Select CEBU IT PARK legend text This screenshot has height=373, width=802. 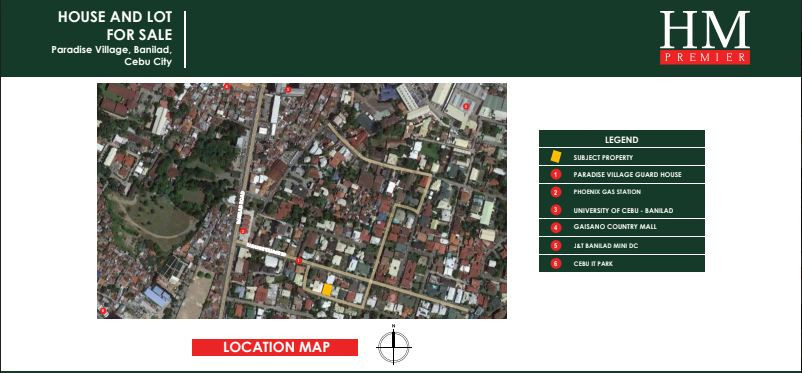pyautogui.click(x=593, y=264)
